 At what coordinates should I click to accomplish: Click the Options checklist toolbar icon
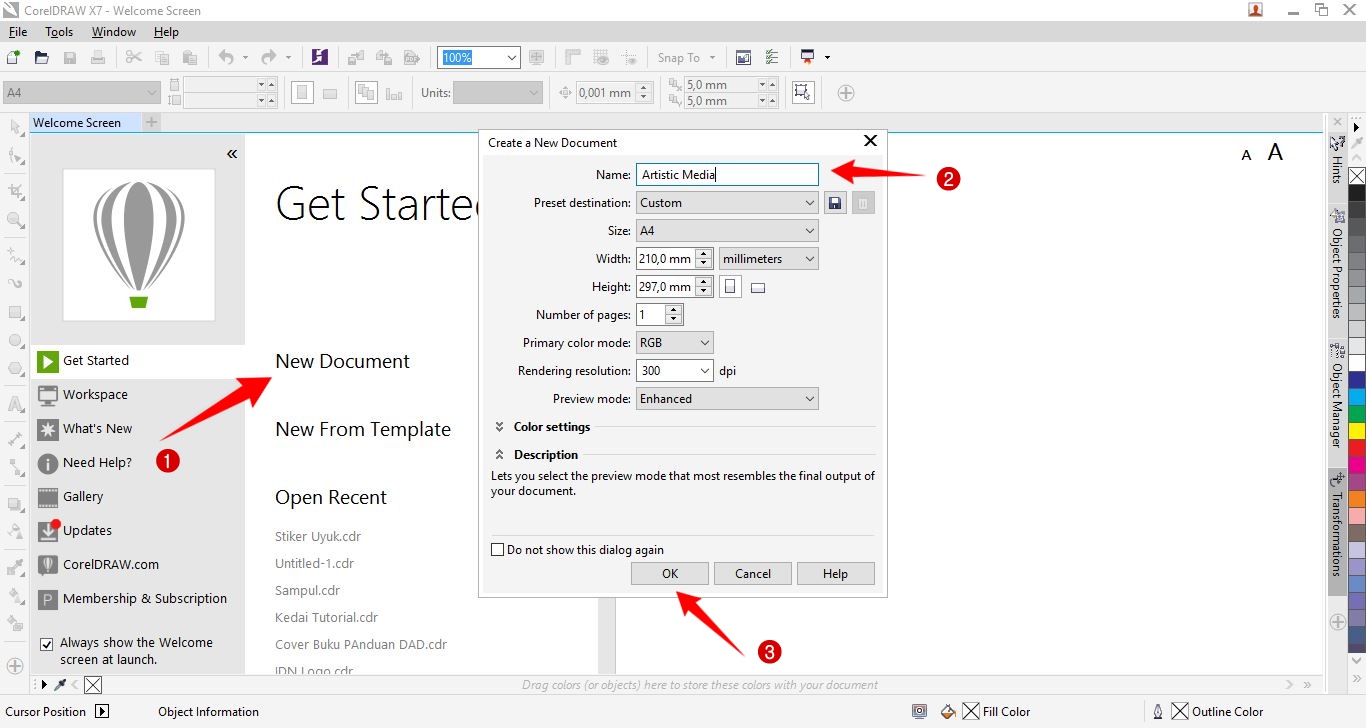click(771, 57)
